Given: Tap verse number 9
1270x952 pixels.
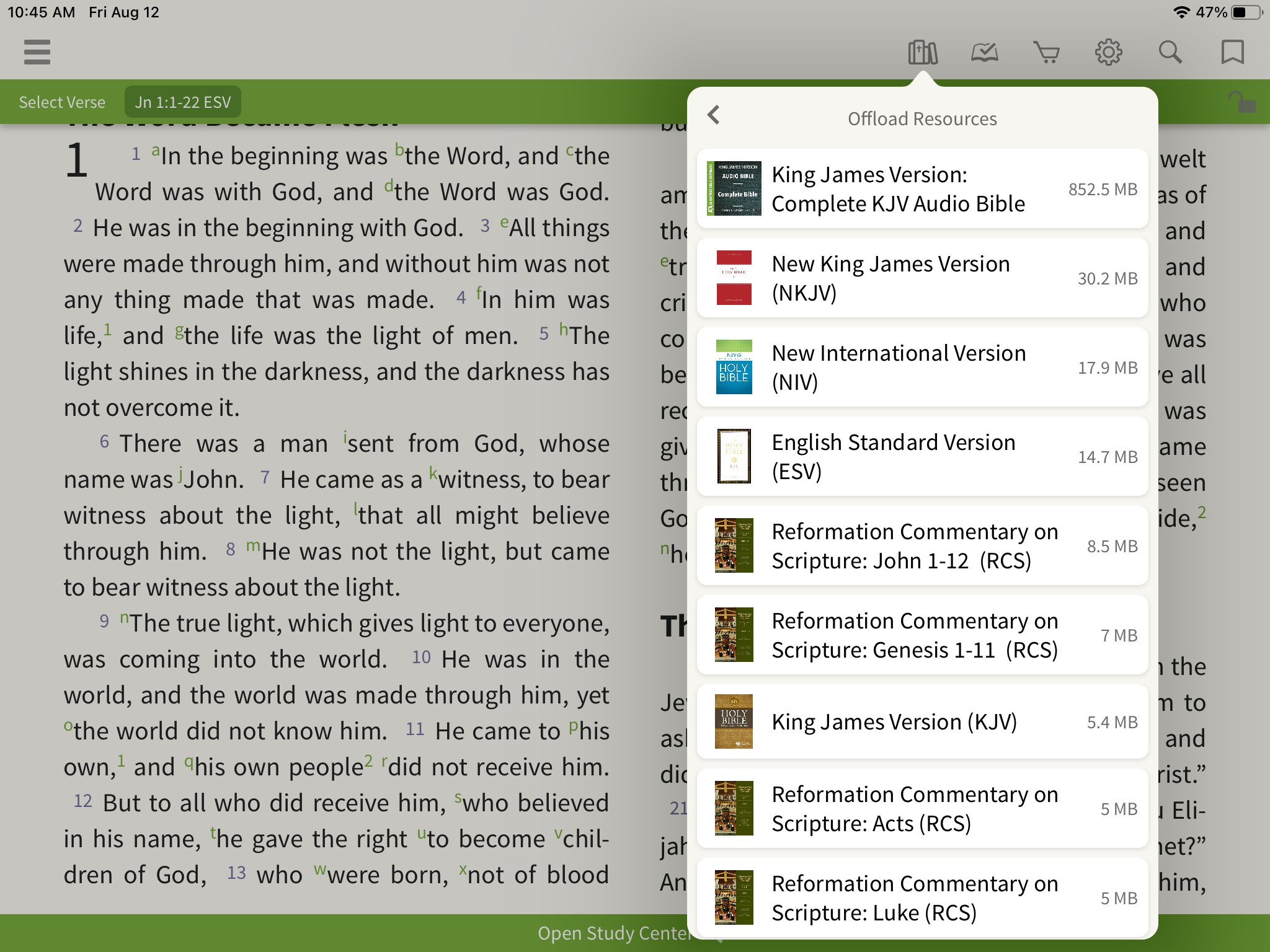Looking at the screenshot, I should click(104, 622).
